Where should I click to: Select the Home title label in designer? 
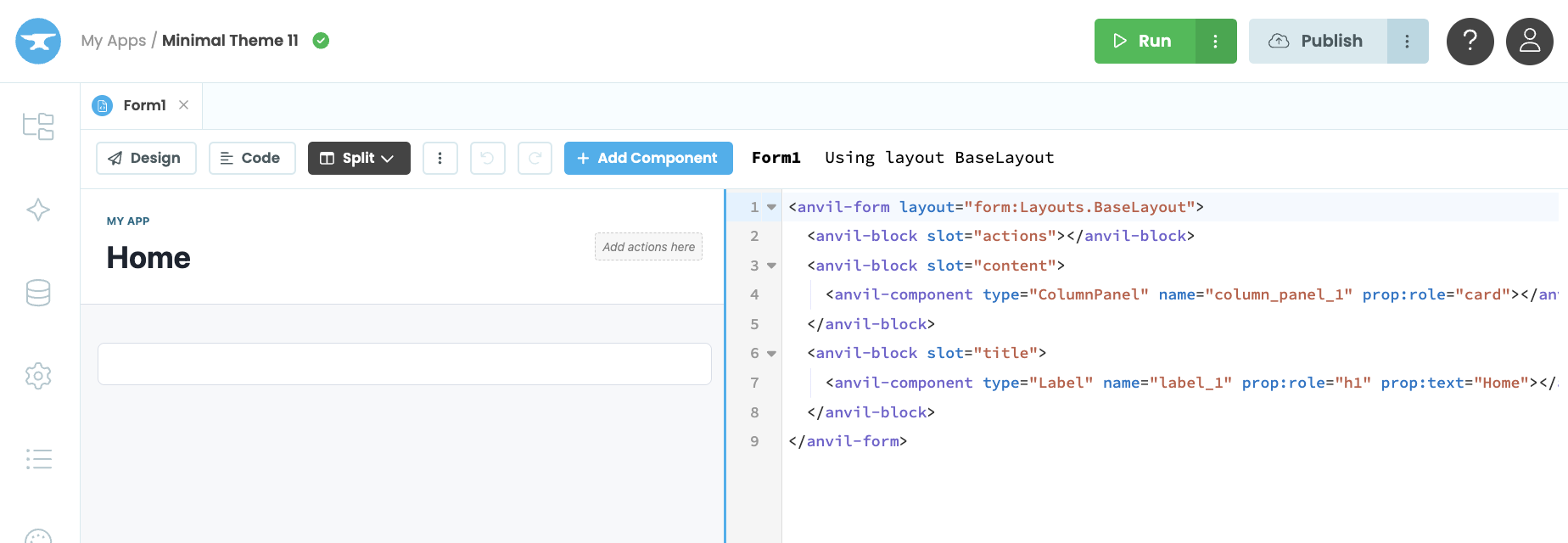[148, 258]
